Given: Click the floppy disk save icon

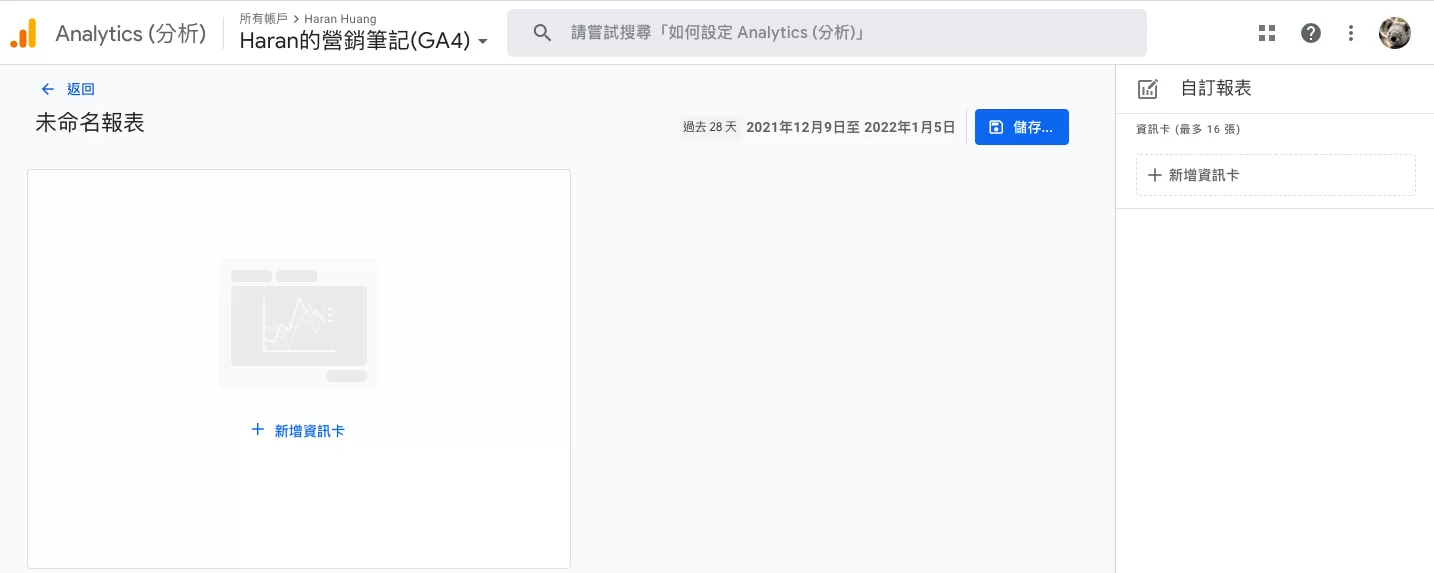Looking at the screenshot, I should click(995, 127).
